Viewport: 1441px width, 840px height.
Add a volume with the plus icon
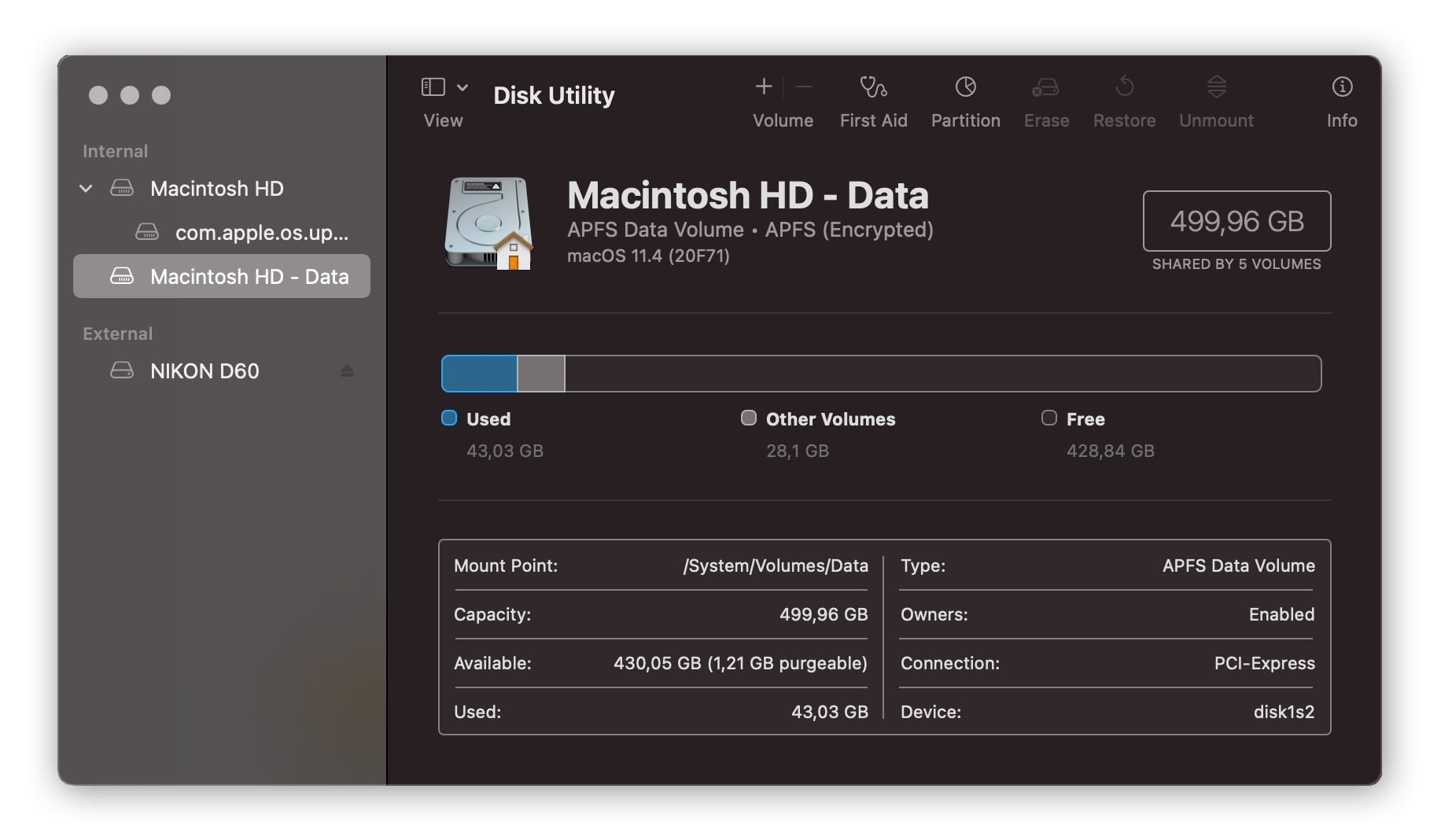pos(764,87)
